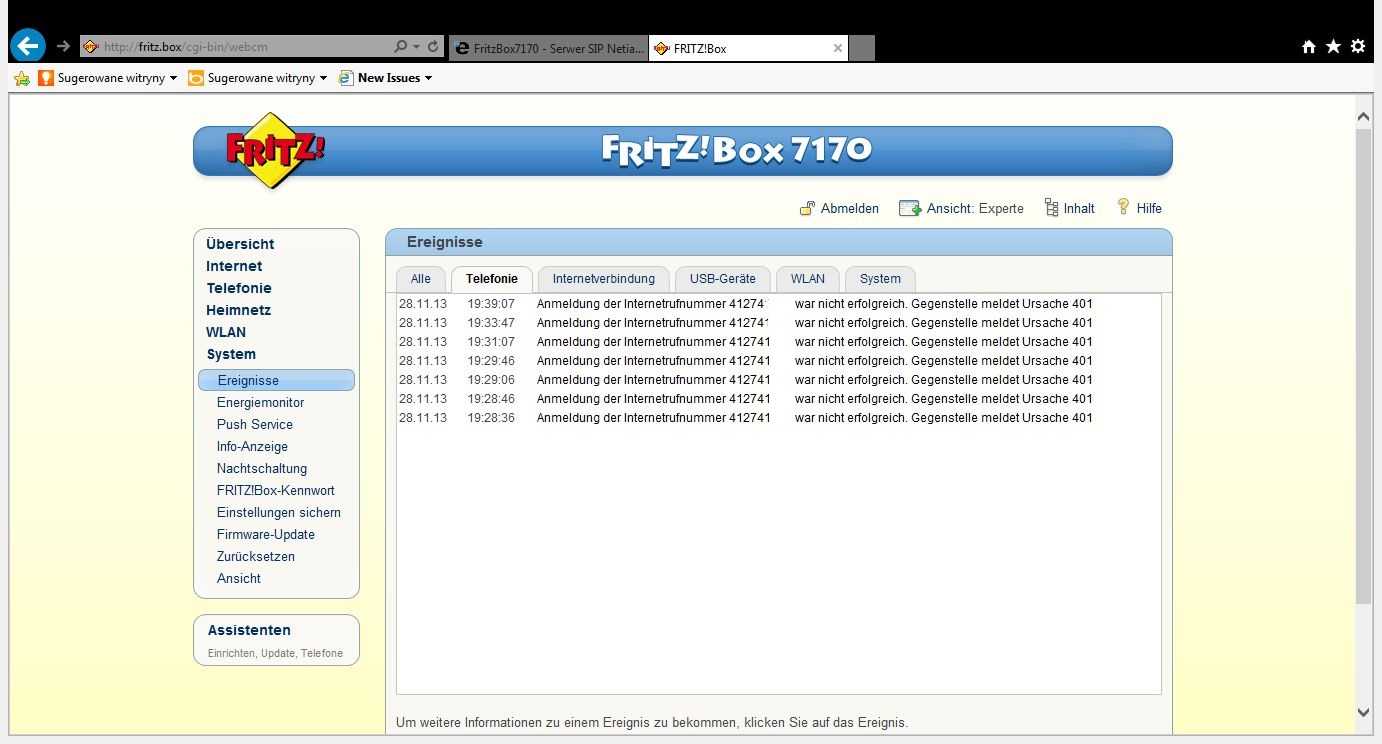This screenshot has width=1382, height=744.
Task: Open Einstellungen sichern submenu item
Action: [279, 512]
